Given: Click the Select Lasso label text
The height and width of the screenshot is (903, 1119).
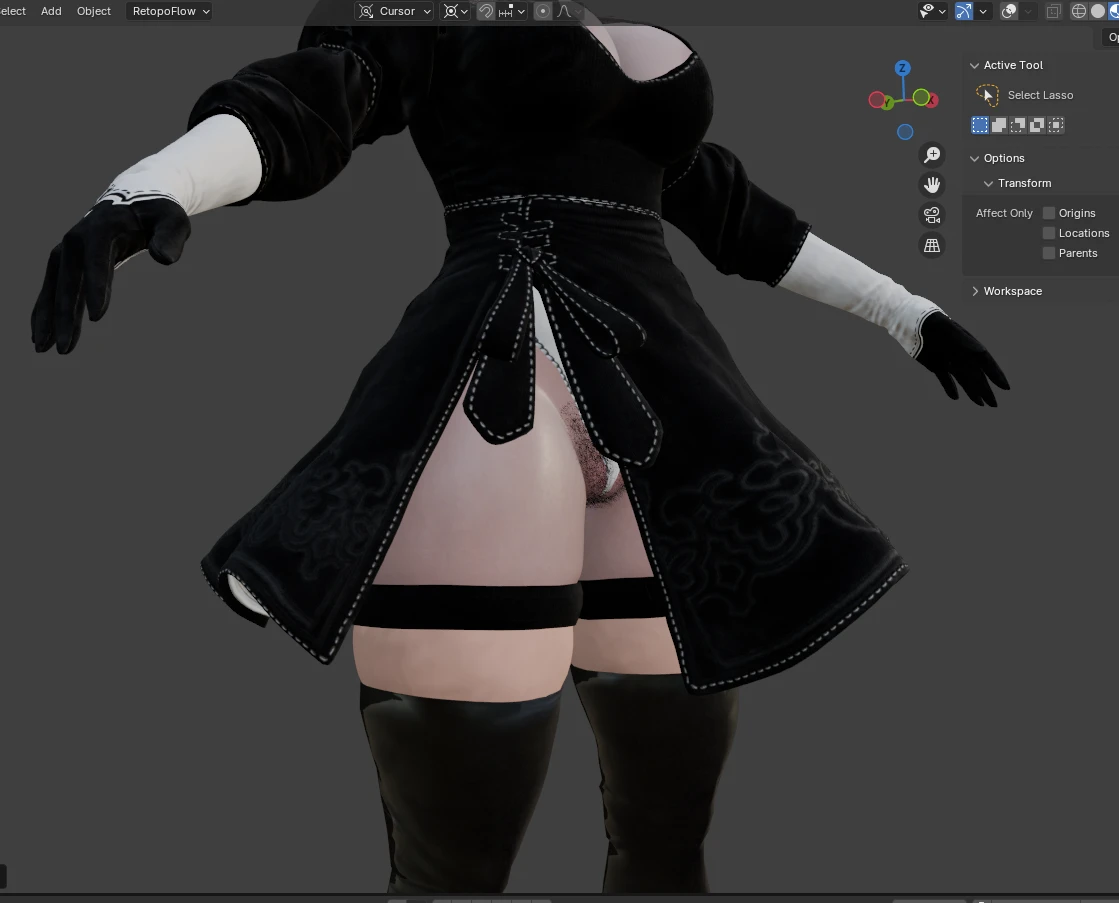Looking at the screenshot, I should (x=1040, y=95).
